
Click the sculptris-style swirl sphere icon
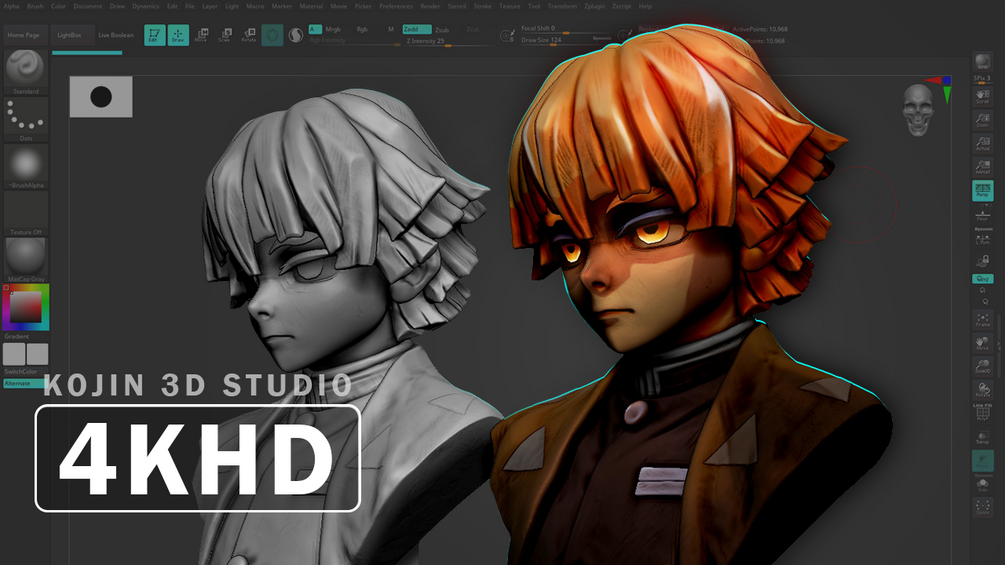[295, 35]
